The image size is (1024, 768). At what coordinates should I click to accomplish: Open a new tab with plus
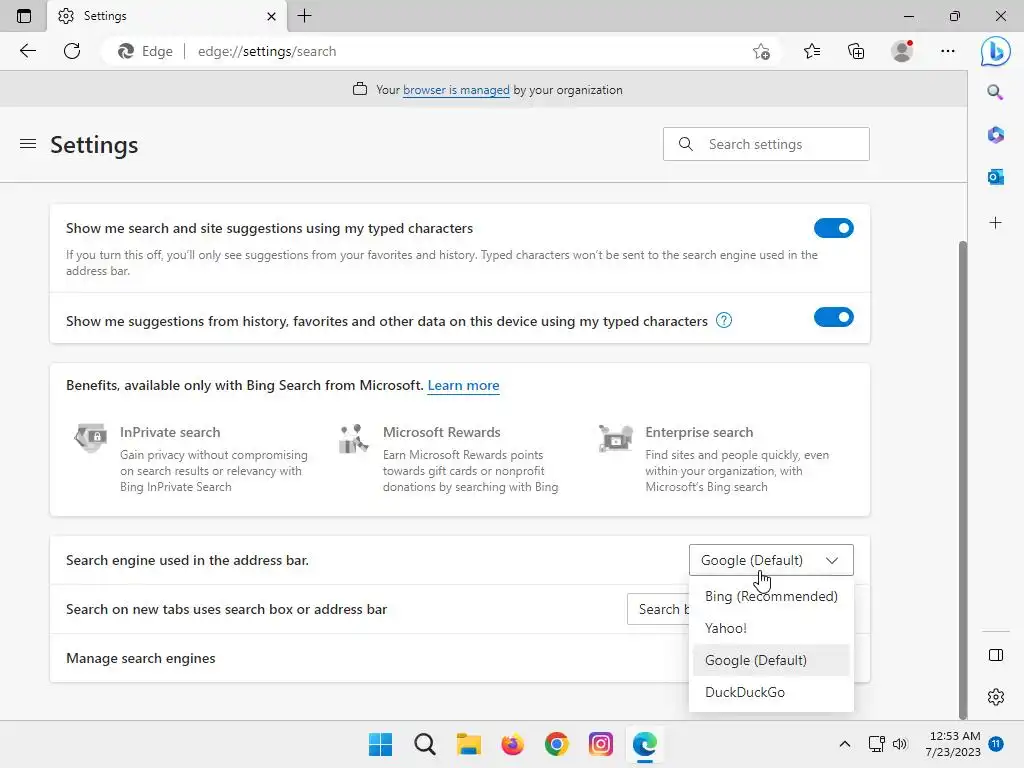[x=304, y=16]
